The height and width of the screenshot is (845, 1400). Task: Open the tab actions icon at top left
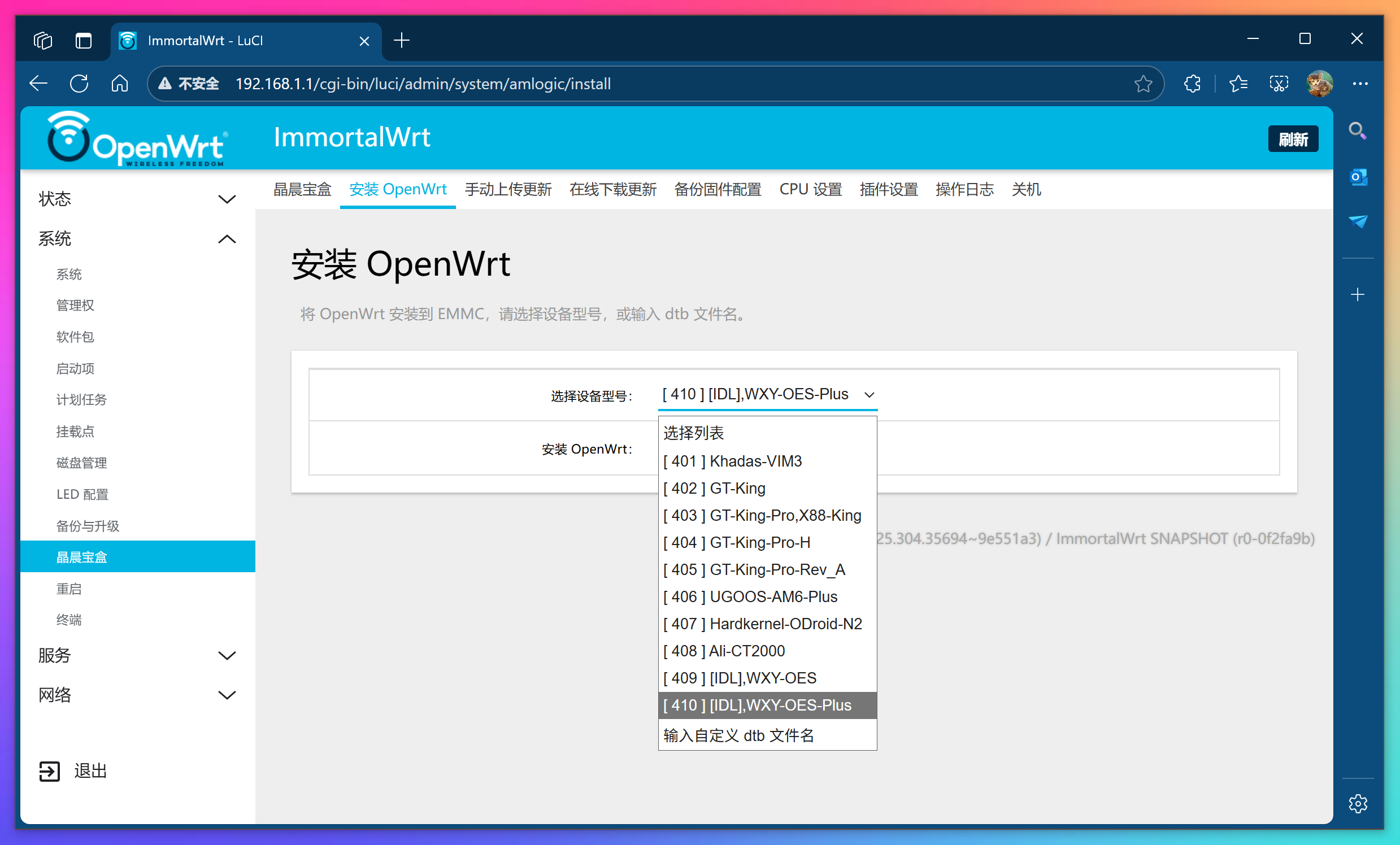pos(42,40)
